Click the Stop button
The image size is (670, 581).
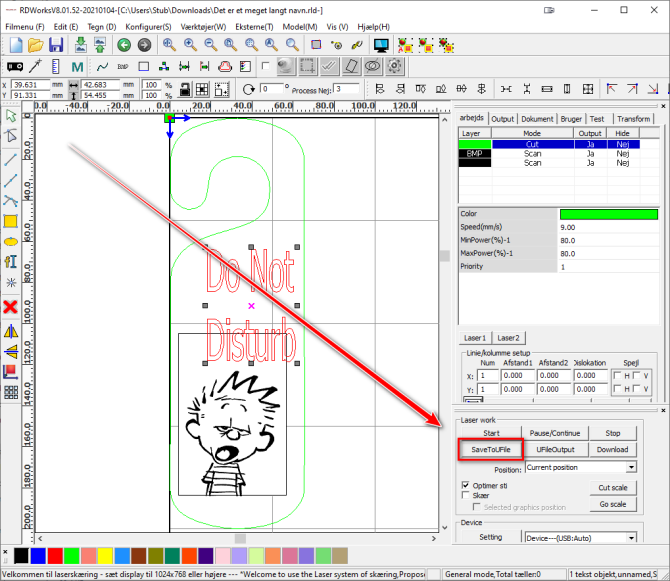612,433
